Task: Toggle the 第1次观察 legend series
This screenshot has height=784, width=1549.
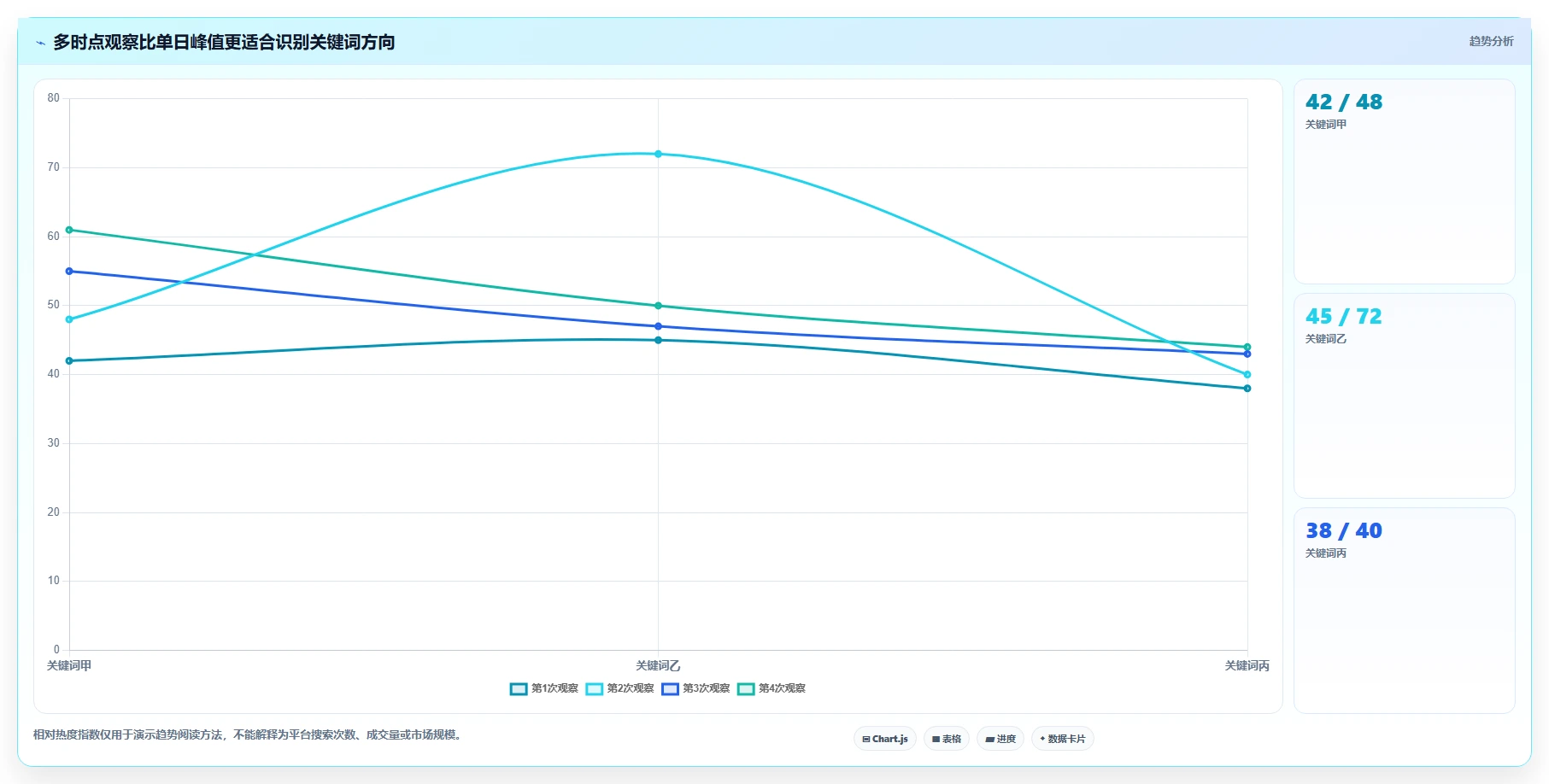Action: (x=544, y=688)
